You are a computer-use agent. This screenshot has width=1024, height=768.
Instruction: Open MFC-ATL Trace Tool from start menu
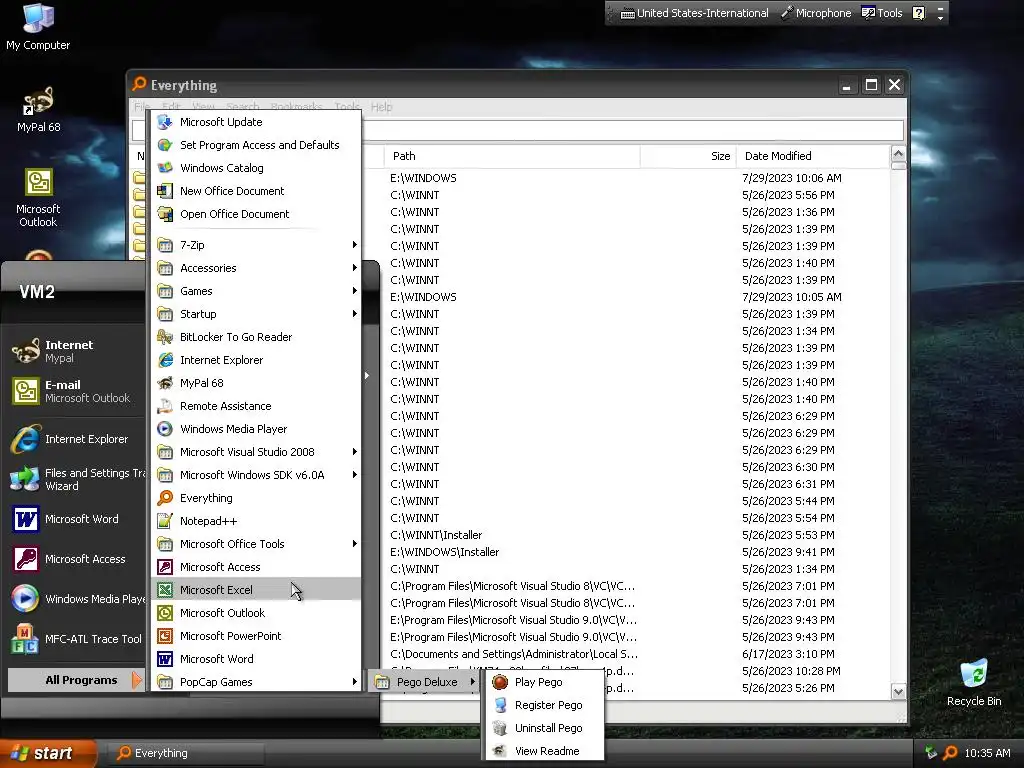click(75, 639)
